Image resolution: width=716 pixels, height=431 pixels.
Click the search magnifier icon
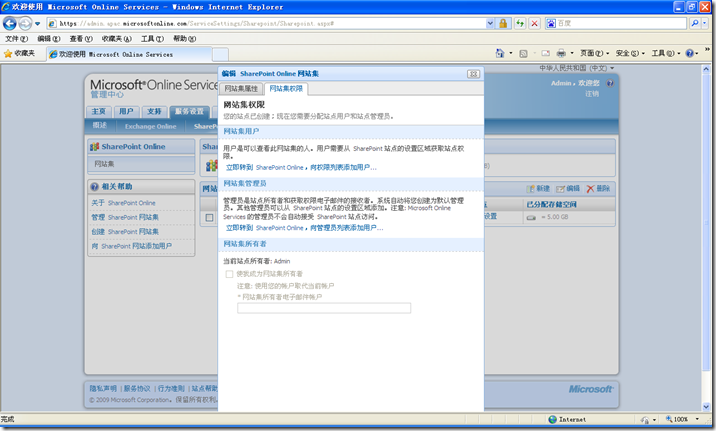coord(695,23)
